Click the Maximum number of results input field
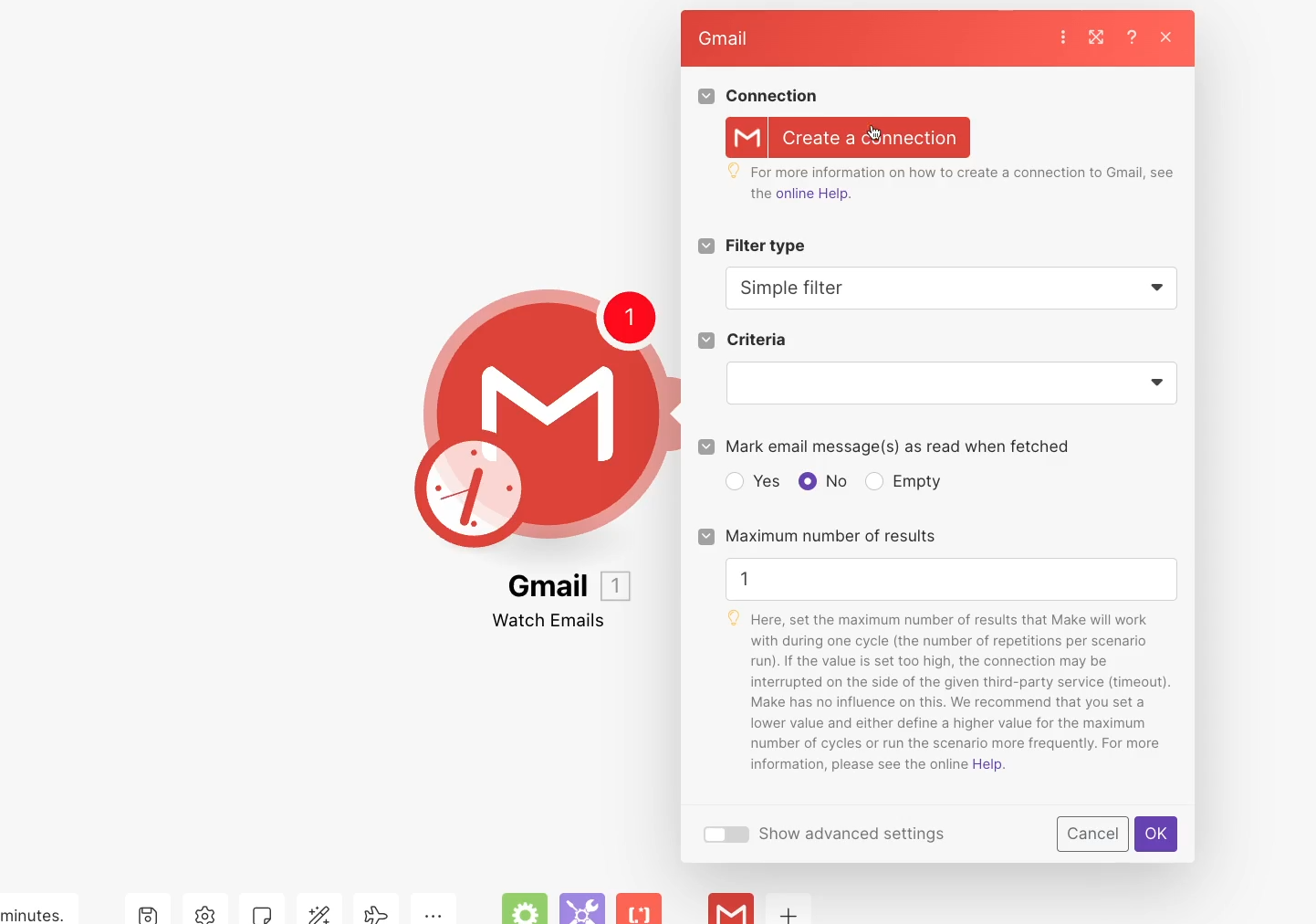 click(951, 579)
